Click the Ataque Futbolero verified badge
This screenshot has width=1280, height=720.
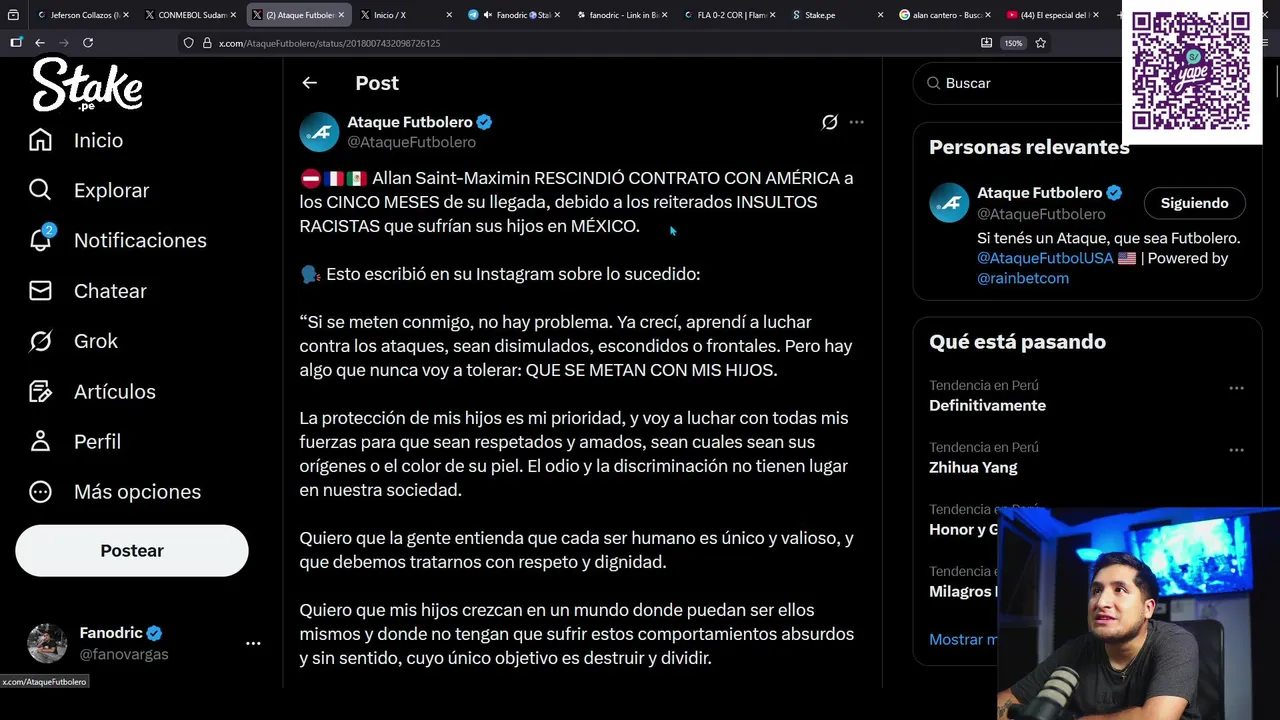pos(484,122)
